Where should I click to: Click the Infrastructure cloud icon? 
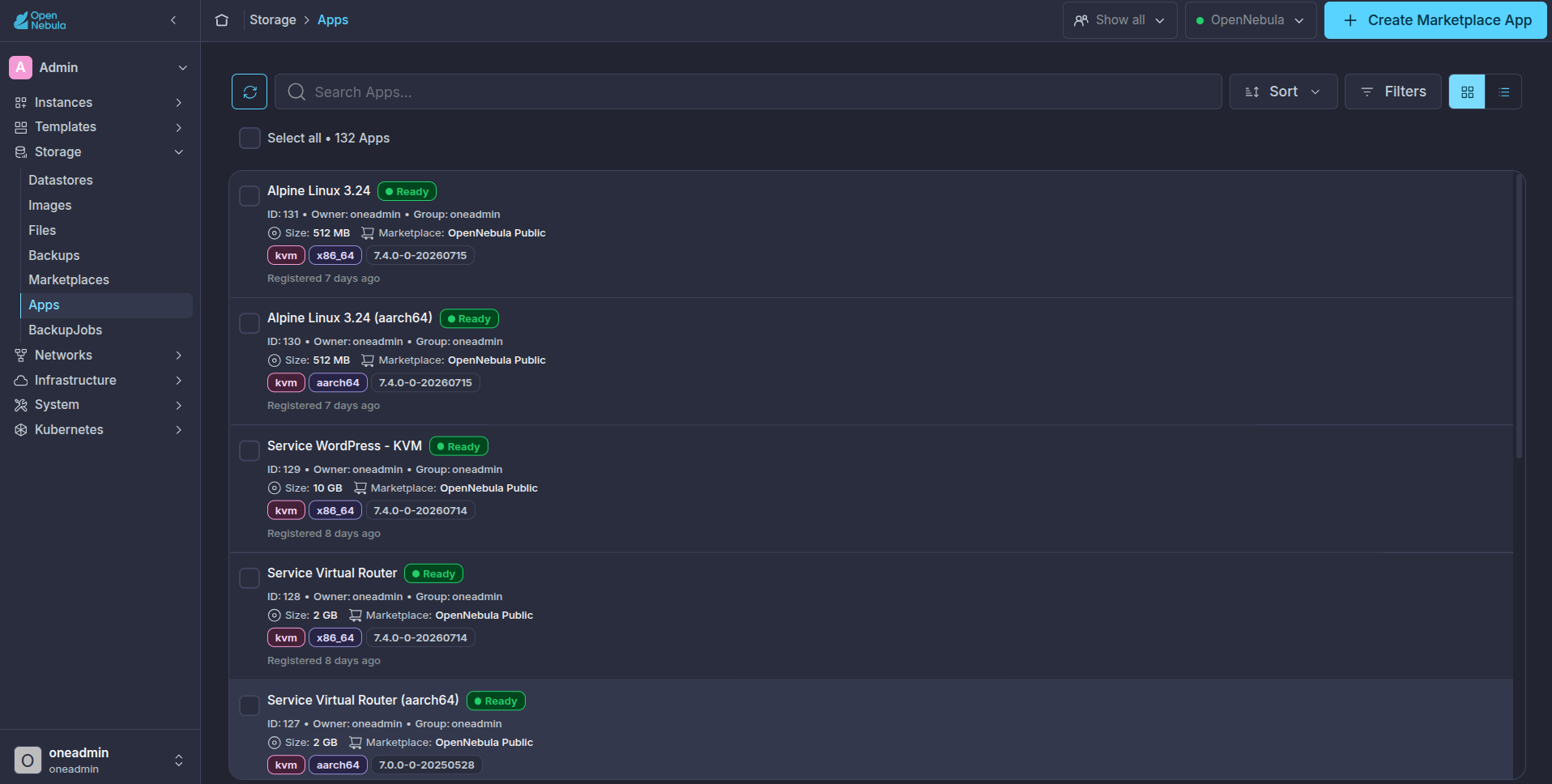tap(21, 381)
